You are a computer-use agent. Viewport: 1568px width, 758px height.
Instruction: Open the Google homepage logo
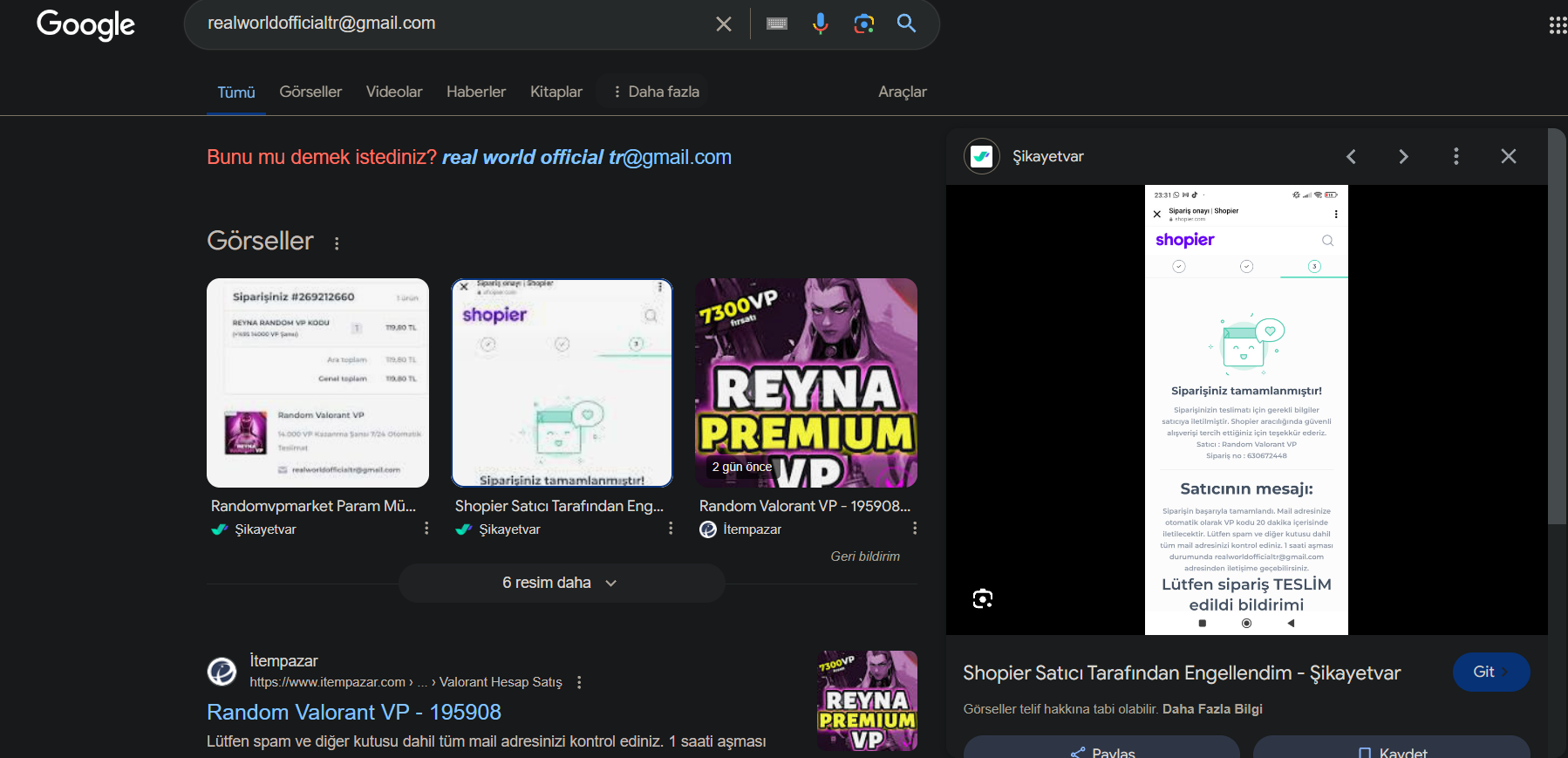click(x=85, y=24)
